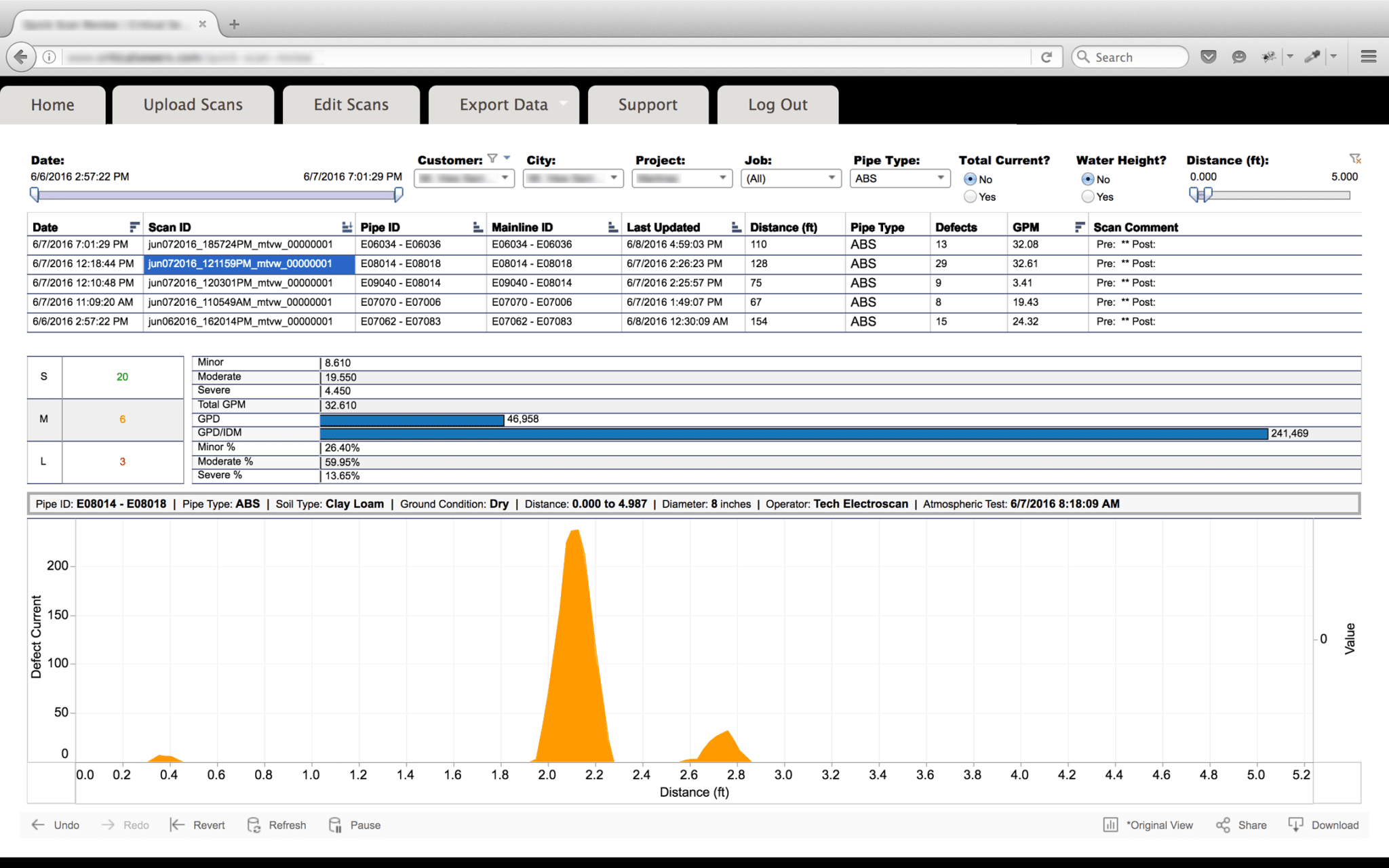Close the current browser tab
The image size is (1389, 868).
[x=202, y=24]
